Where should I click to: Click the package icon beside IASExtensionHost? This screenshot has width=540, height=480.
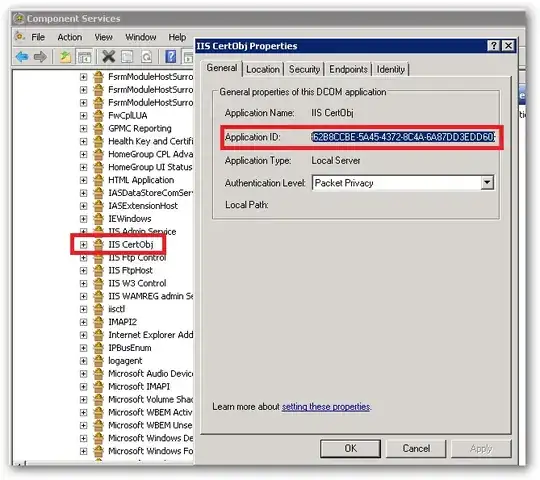pos(98,206)
